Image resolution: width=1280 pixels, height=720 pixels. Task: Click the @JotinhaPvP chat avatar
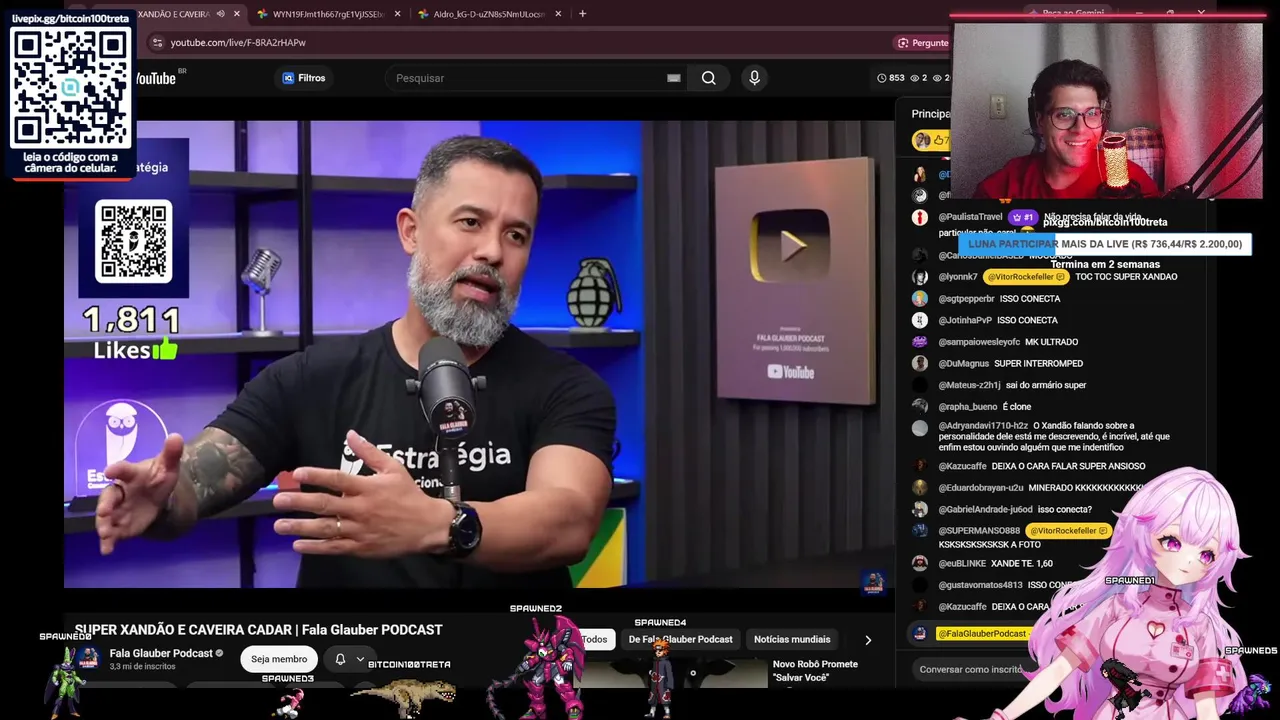[920, 320]
